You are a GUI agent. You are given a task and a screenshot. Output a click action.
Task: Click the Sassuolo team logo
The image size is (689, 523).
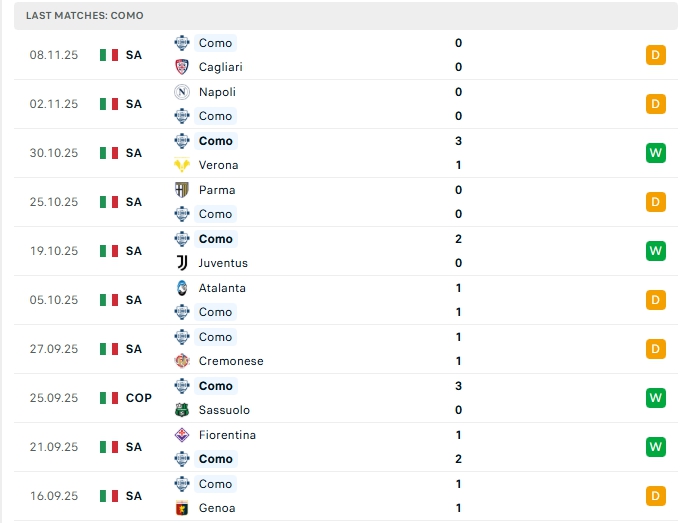(x=182, y=410)
